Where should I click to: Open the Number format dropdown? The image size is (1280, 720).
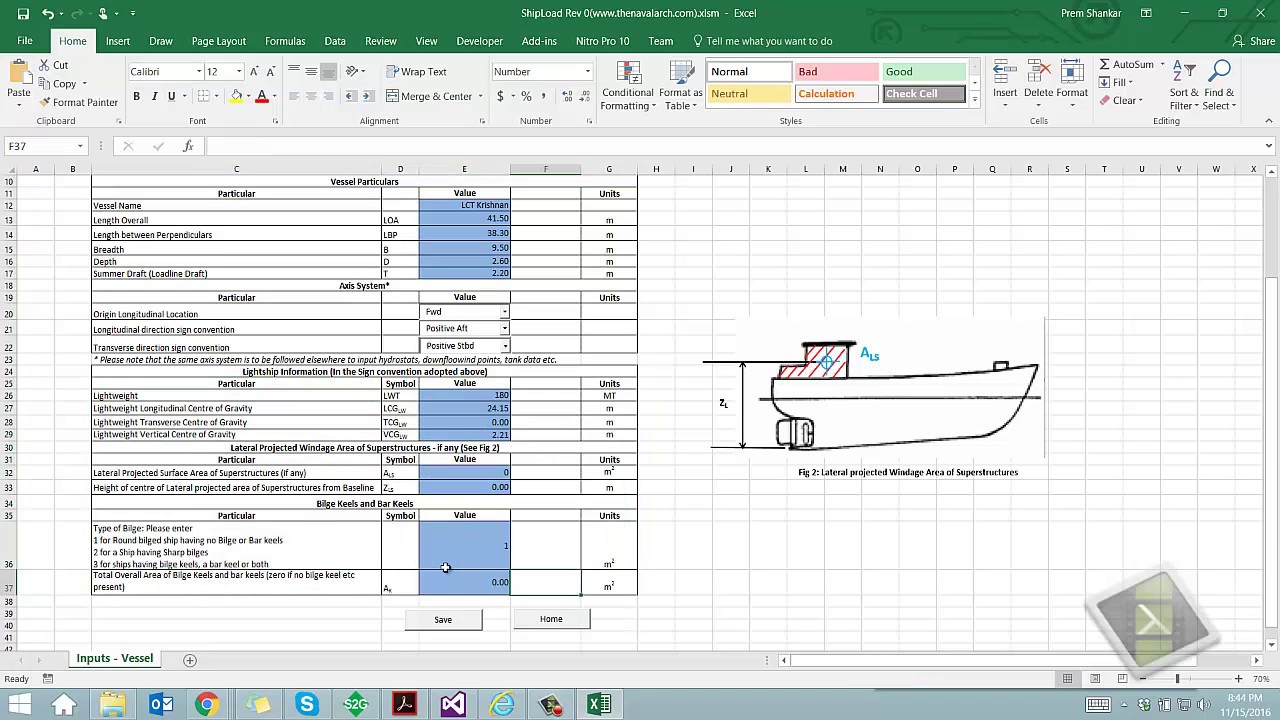point(587,71)
